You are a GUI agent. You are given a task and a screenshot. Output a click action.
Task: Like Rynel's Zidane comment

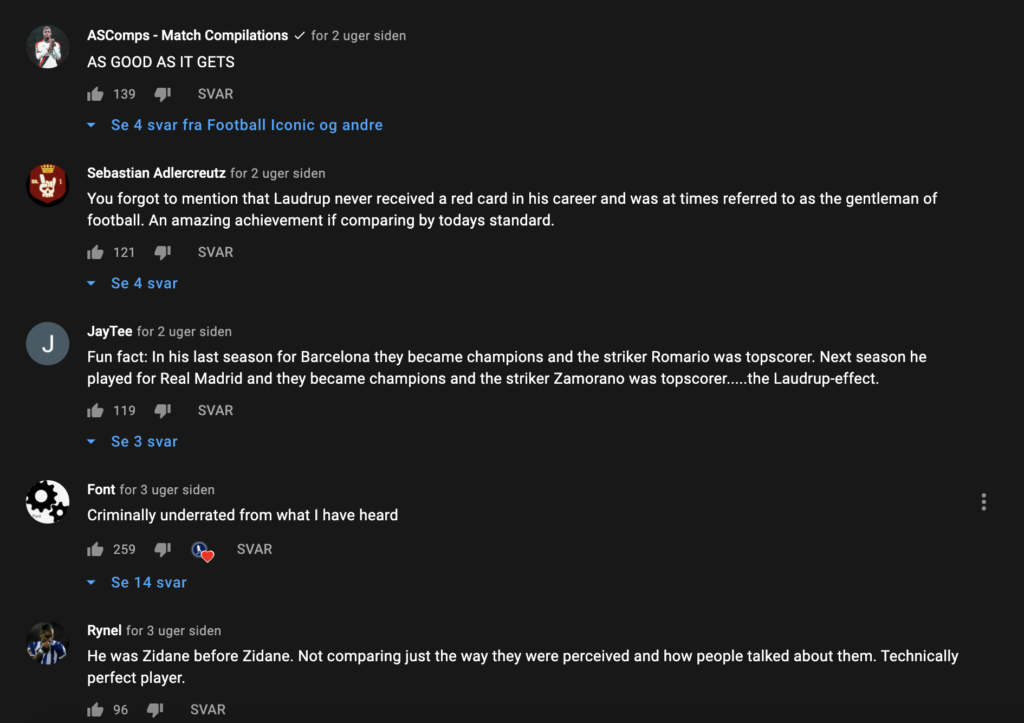tap(95, 709)
